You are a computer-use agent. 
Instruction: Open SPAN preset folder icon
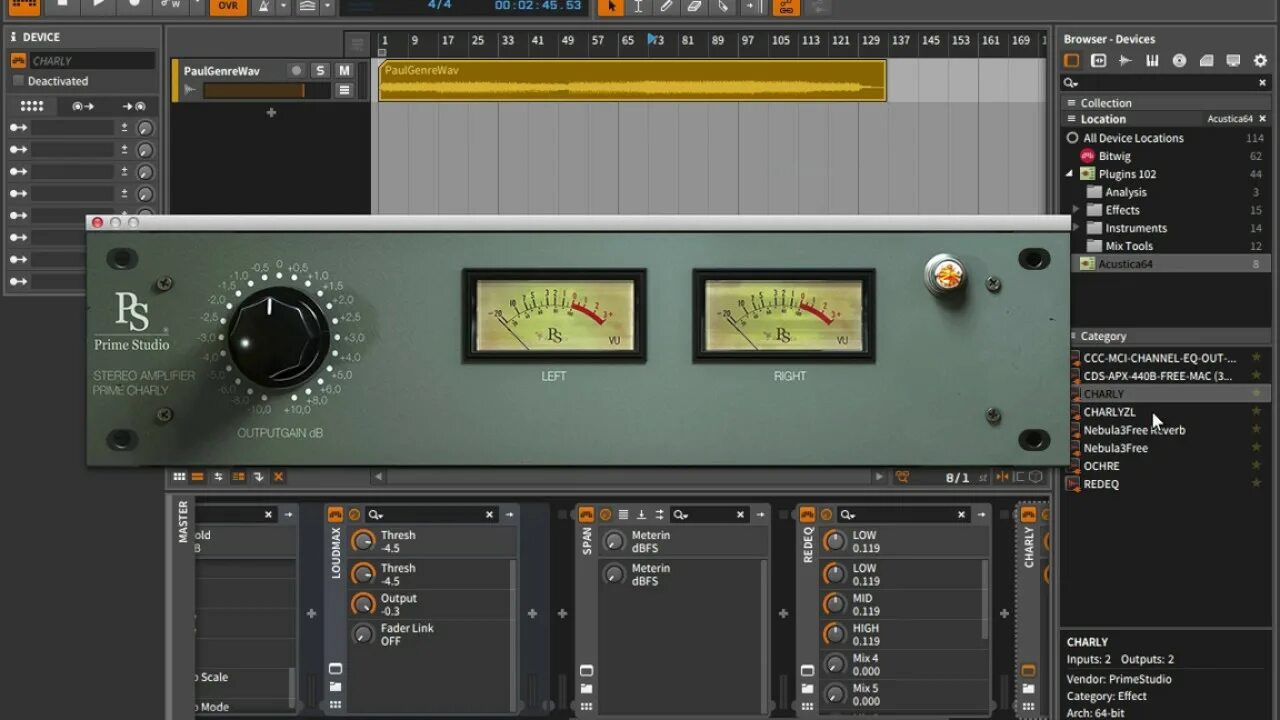586,687
